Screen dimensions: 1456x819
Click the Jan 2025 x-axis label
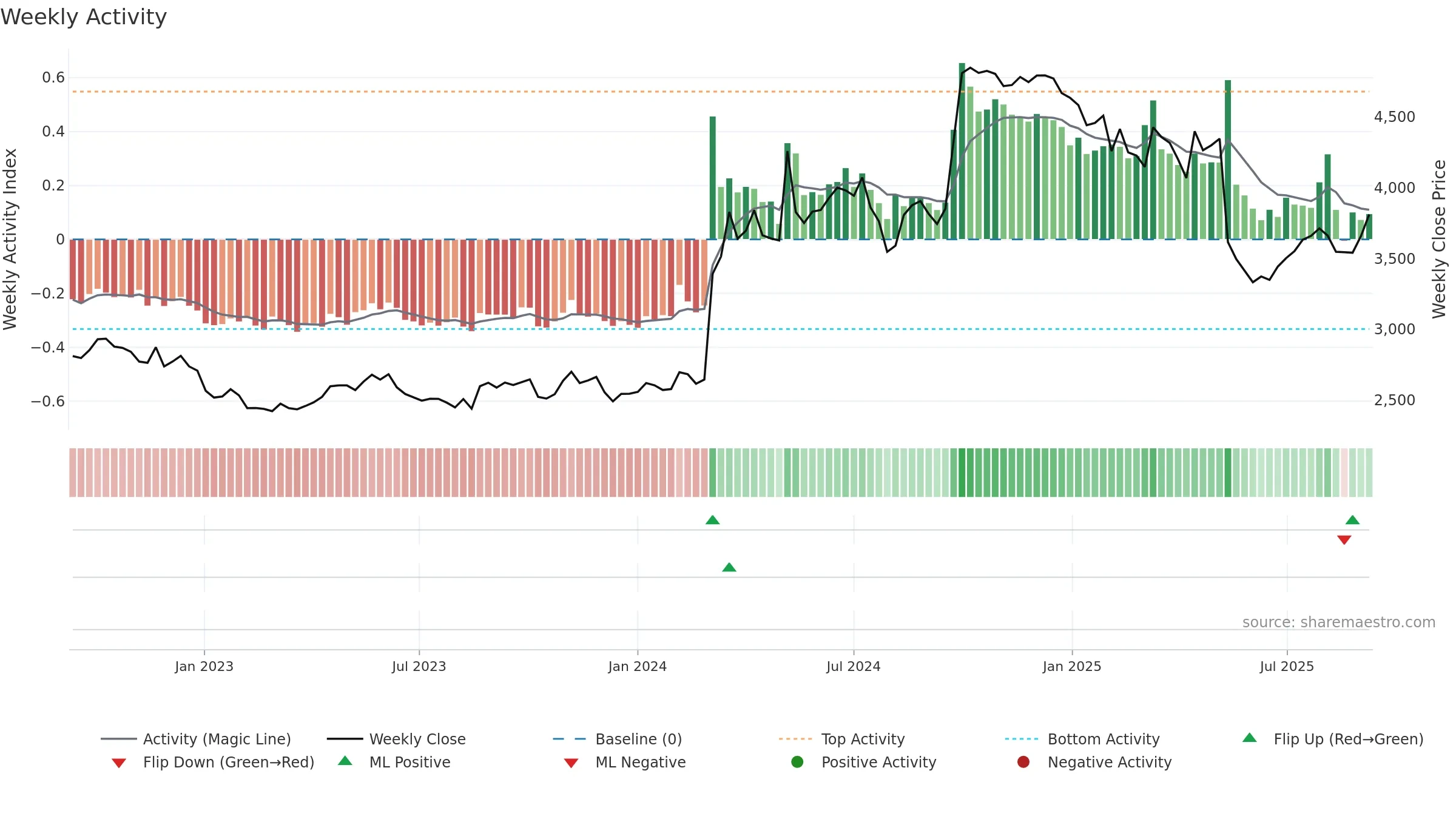1071,666
